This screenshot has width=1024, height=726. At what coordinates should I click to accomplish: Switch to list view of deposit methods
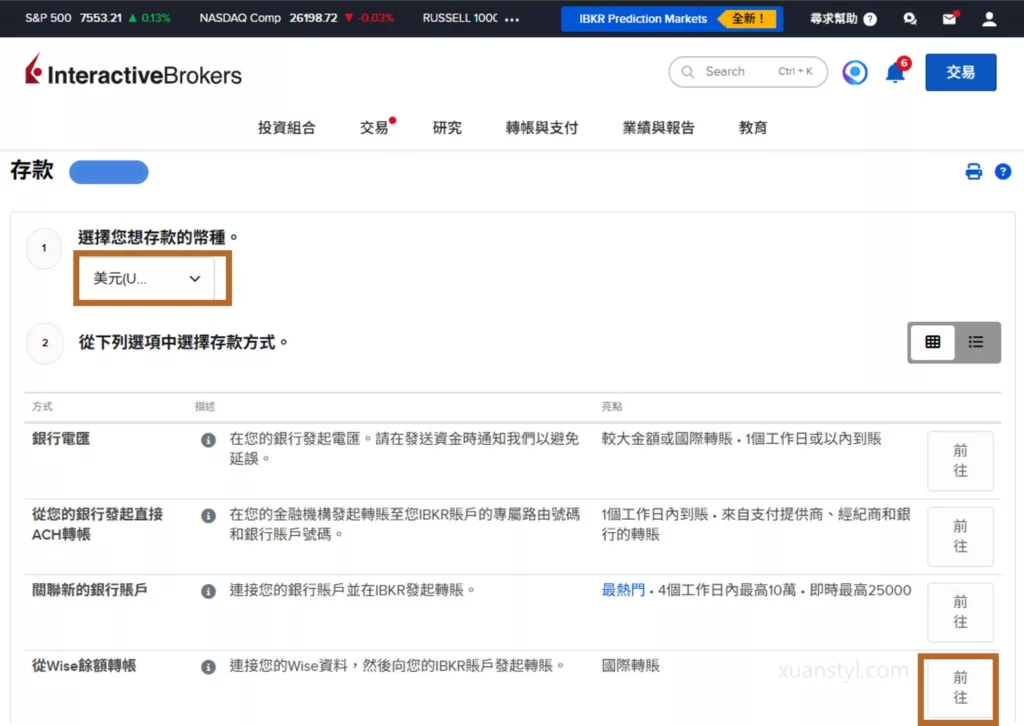click(976, 341)
